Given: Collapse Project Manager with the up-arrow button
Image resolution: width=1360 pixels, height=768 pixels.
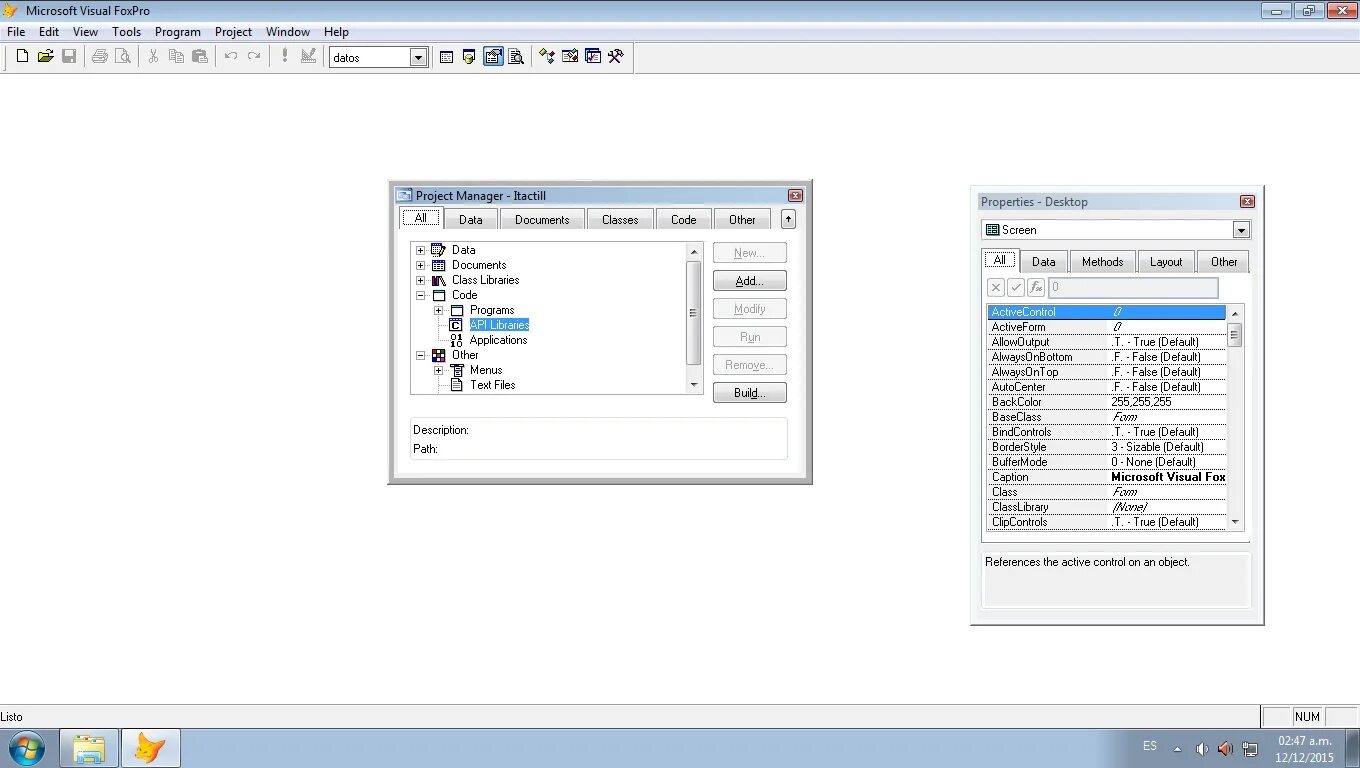Looking at the screenshot, I should click(788, 219).
